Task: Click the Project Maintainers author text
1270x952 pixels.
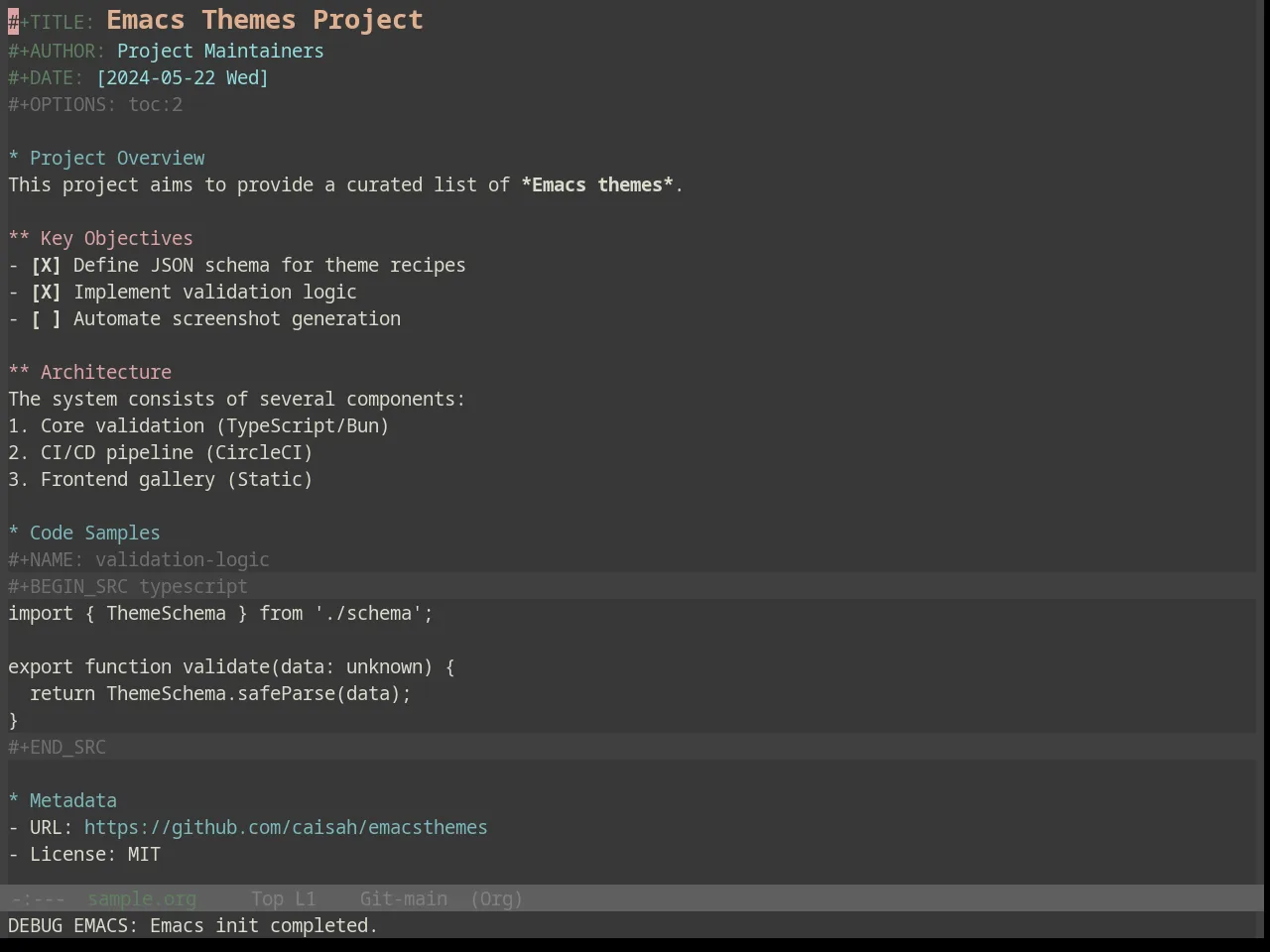Action: point(220,52)
